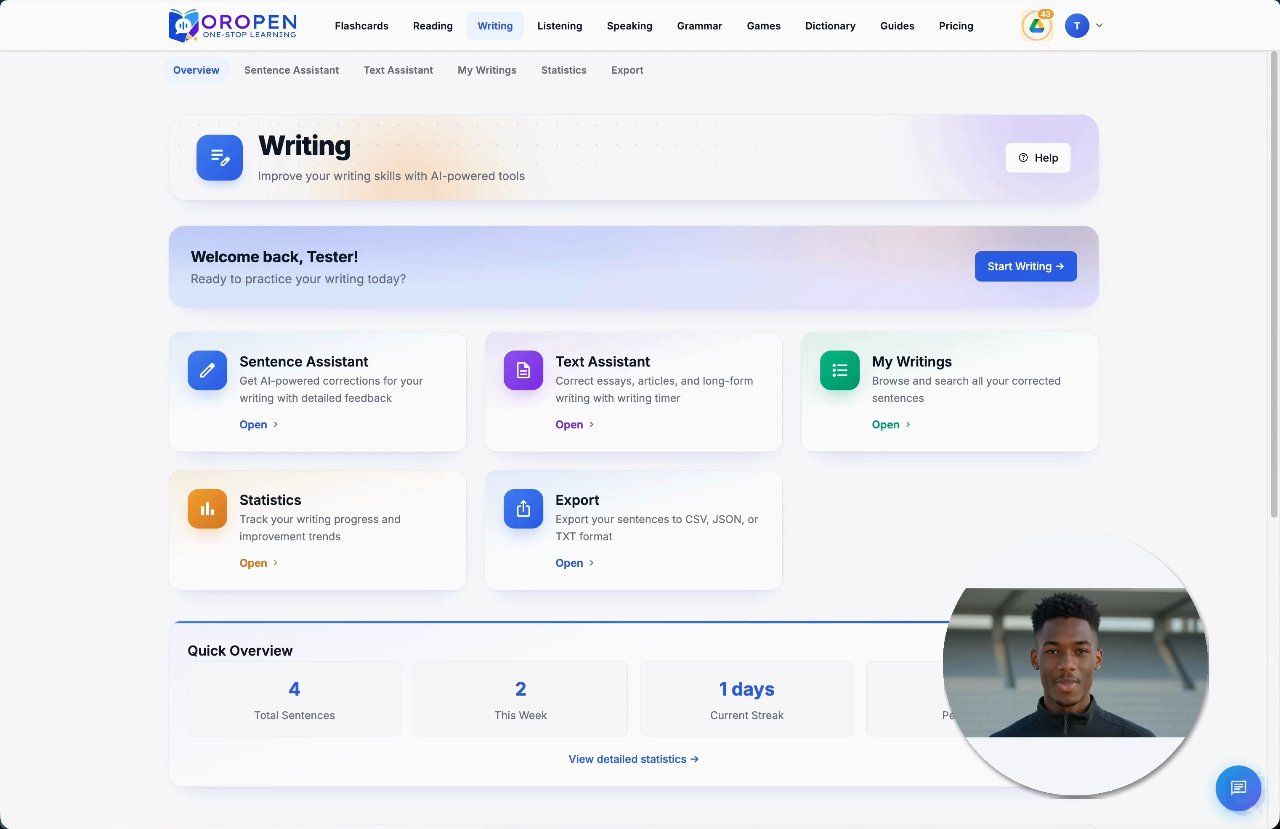Click the user avatar letter T
Image resolution: width=1280 pixels, height=829 pixels.
[1077, 26]
